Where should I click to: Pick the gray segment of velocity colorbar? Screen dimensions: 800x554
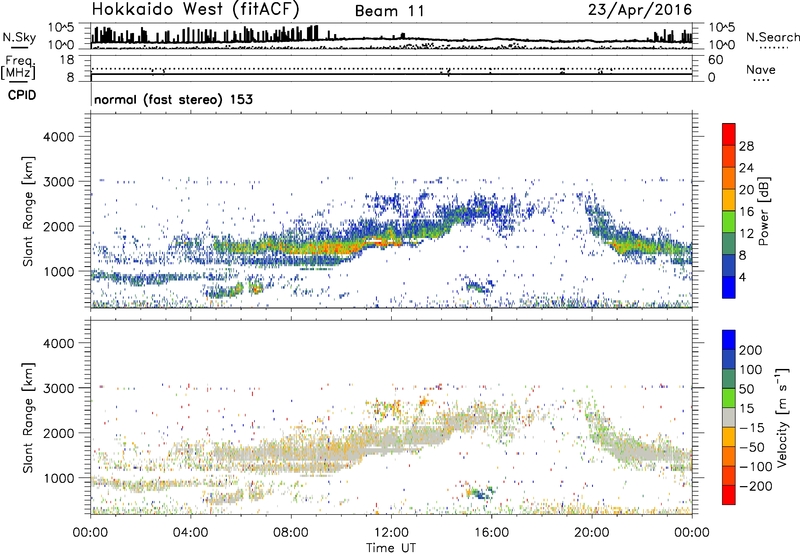click(x=729, y=417)
